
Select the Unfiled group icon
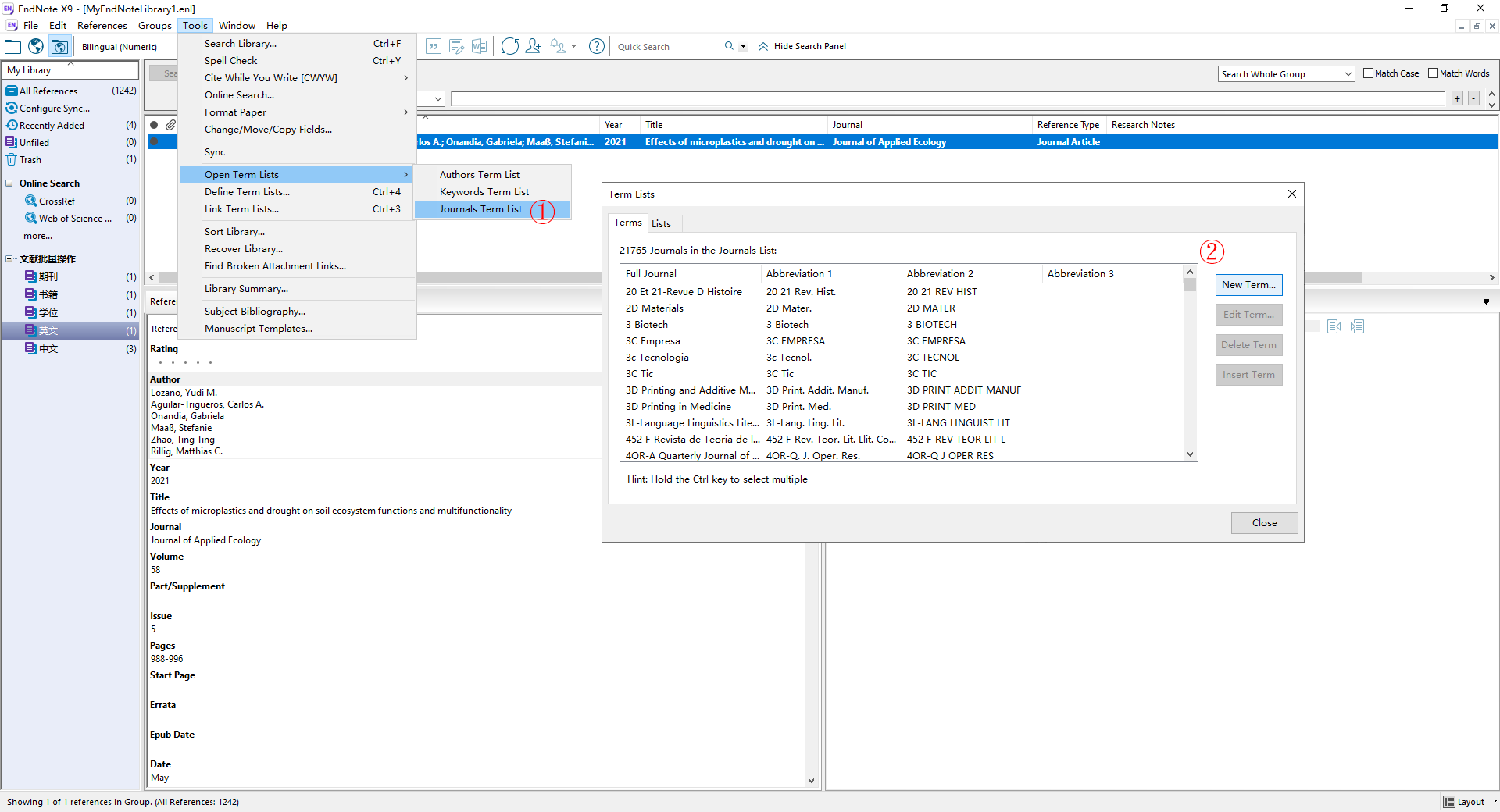tap(12, 143)
